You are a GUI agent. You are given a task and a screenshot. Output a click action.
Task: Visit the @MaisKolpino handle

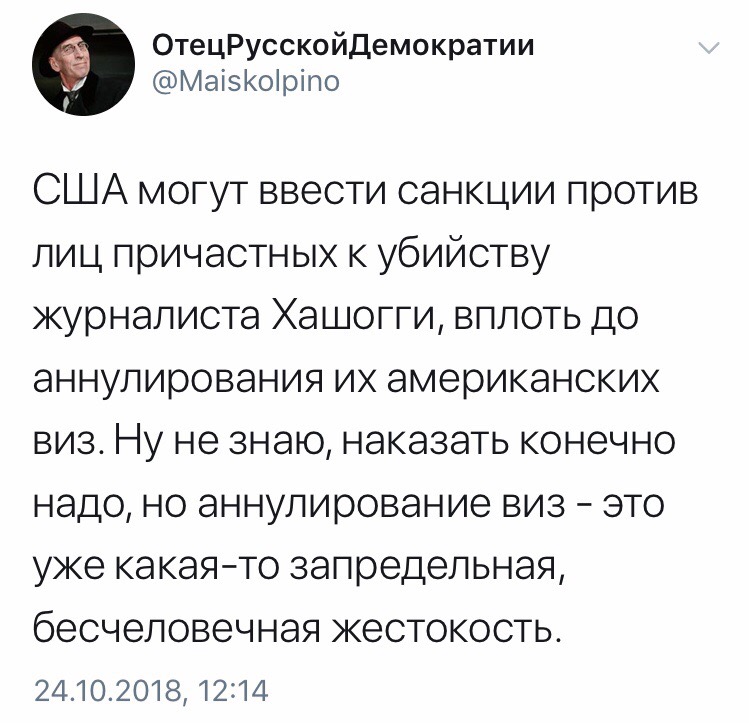pyautogui.click(x=246, y=81)
